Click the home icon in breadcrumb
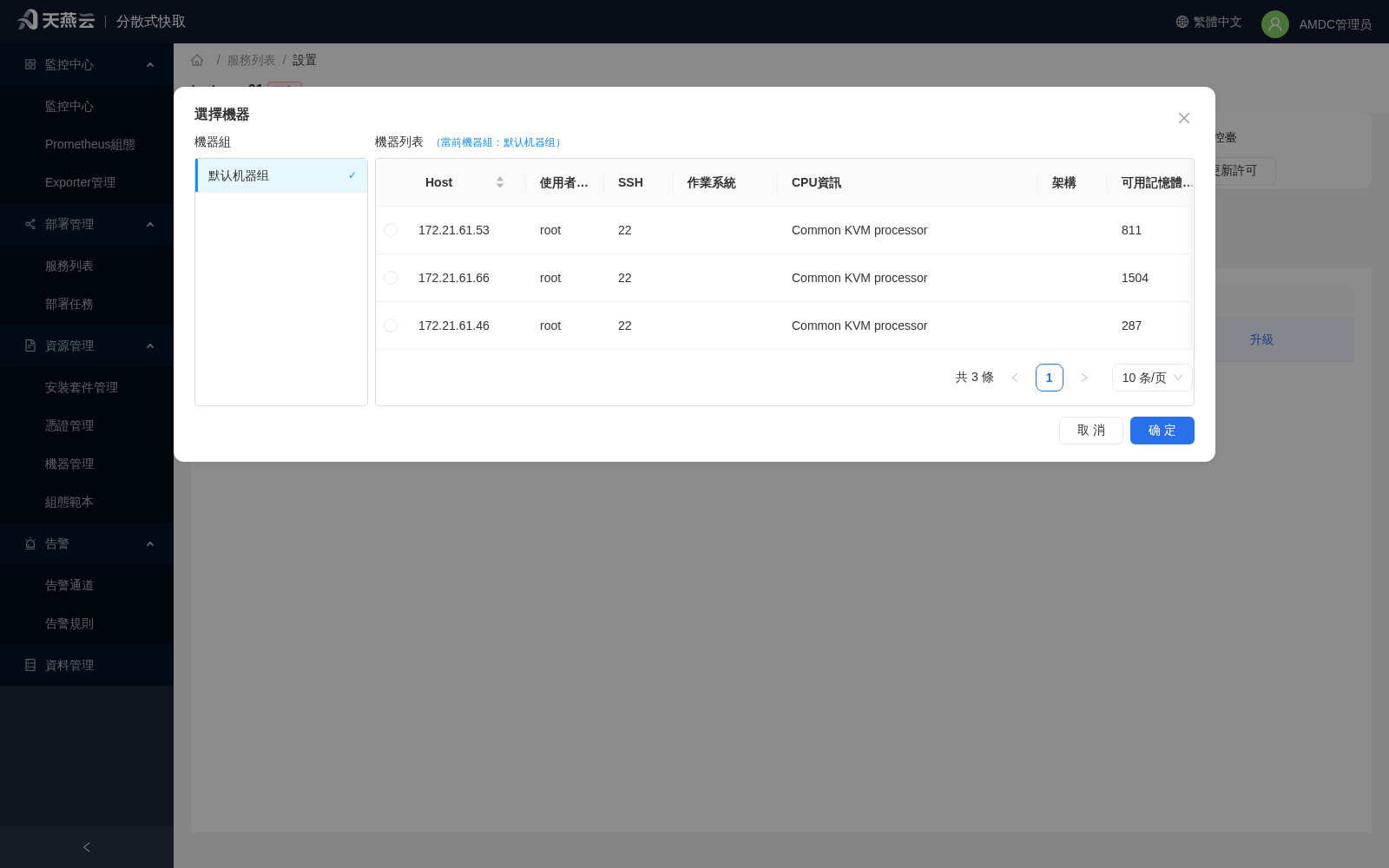 tap(197, 60)
